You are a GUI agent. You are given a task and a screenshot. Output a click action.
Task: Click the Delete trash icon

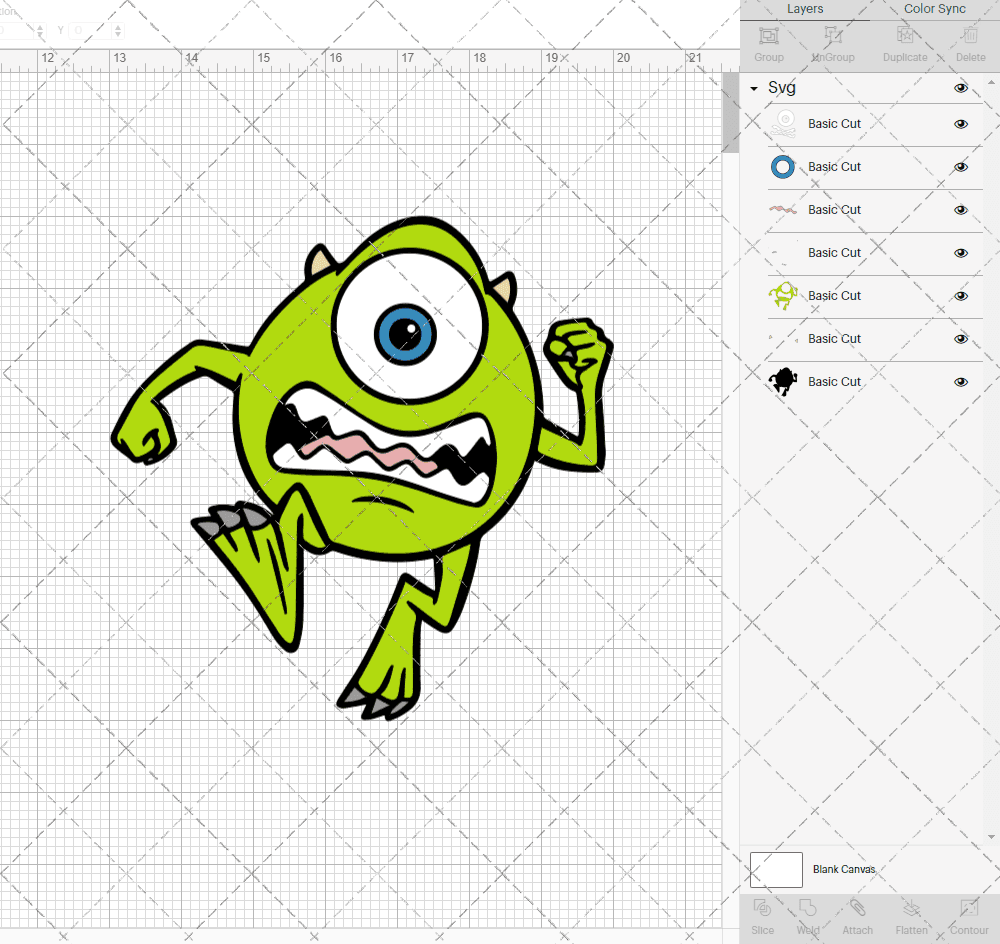tap(970, 36)
